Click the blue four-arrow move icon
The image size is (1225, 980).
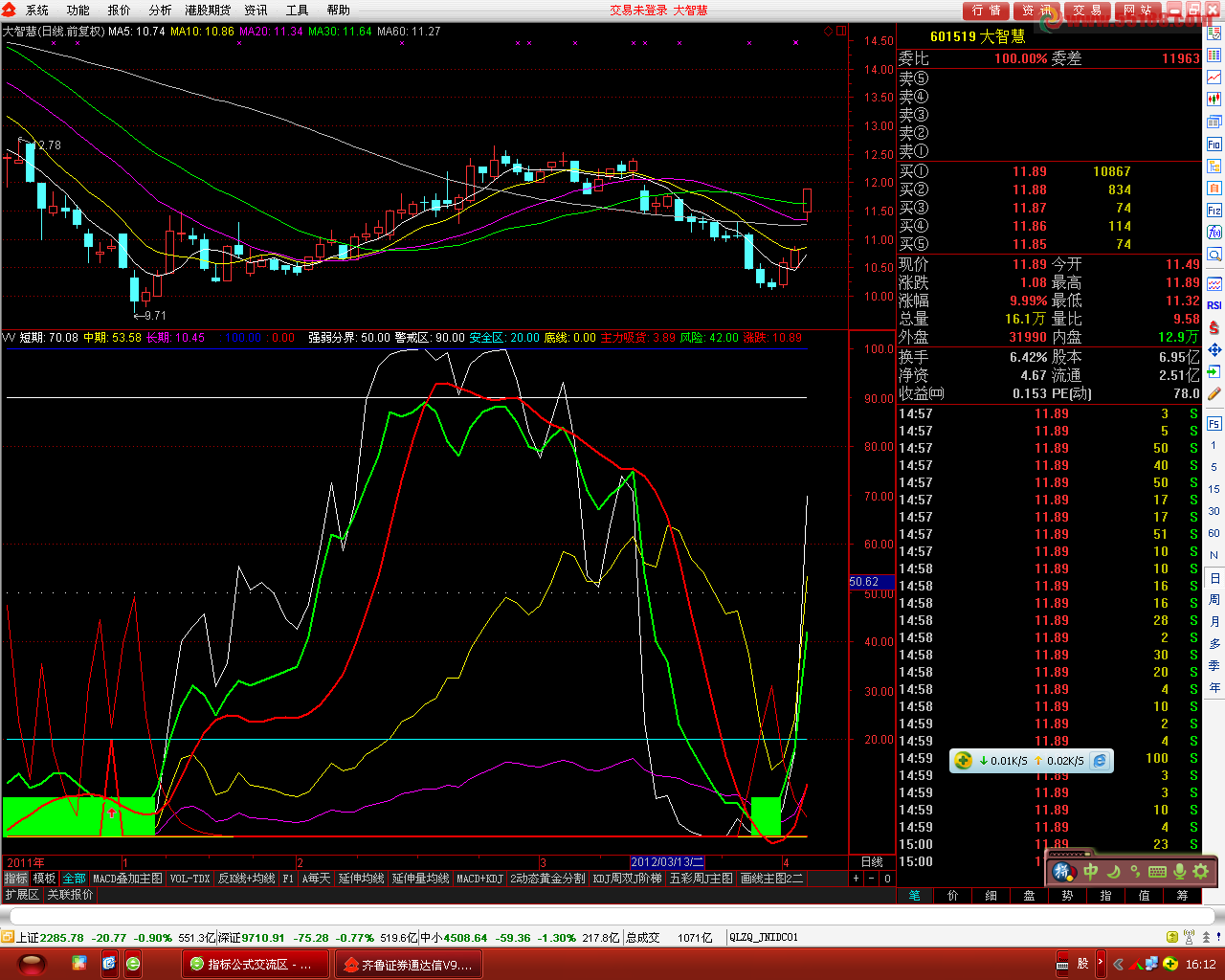1214,349
